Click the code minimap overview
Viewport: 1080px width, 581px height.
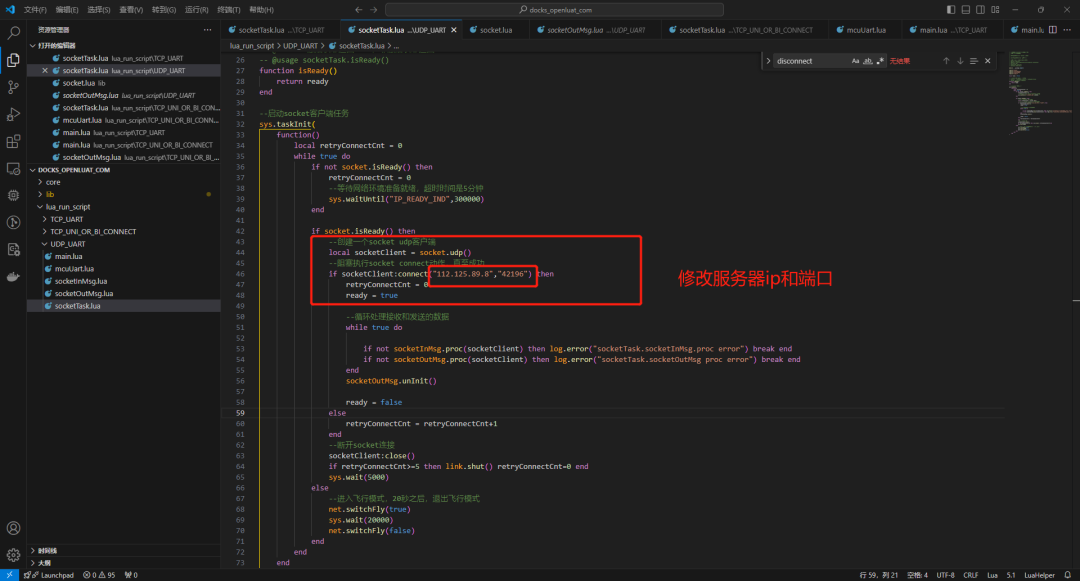(x=1040, y=92)
